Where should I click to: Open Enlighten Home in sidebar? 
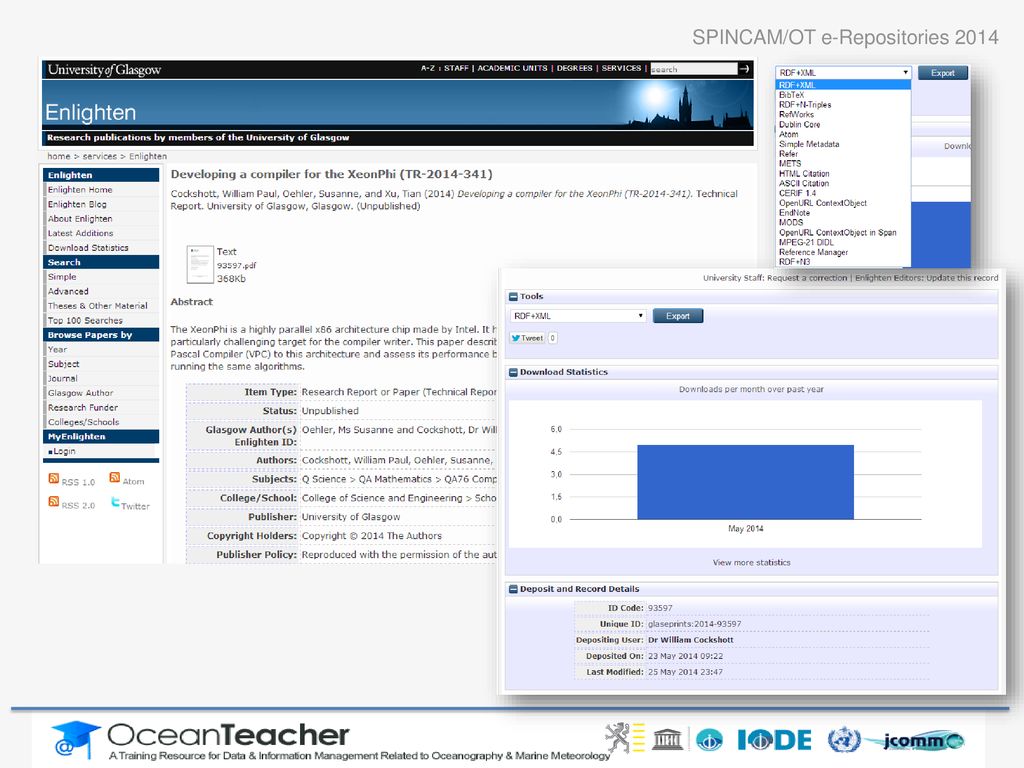(80, 189)
